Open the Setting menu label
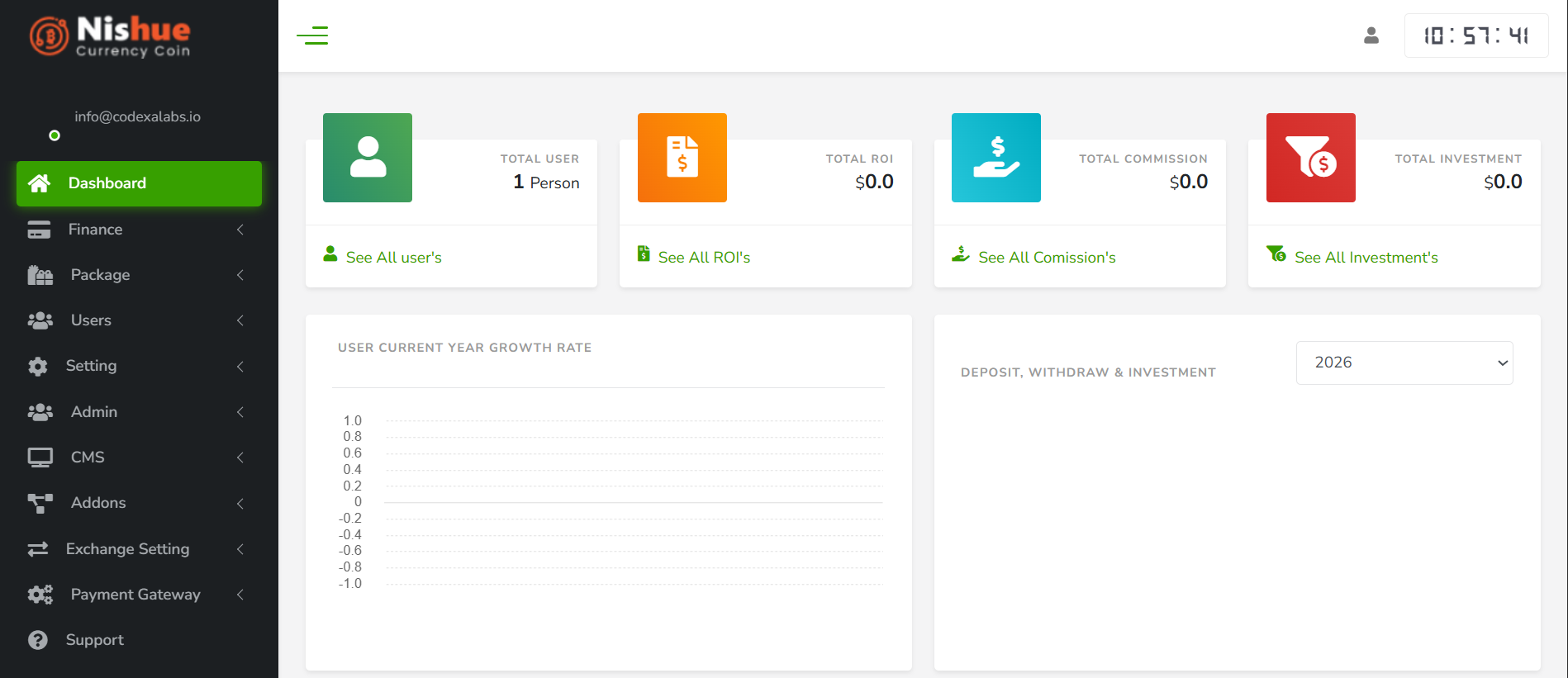 pyautogui.click(x=91, y=366)
